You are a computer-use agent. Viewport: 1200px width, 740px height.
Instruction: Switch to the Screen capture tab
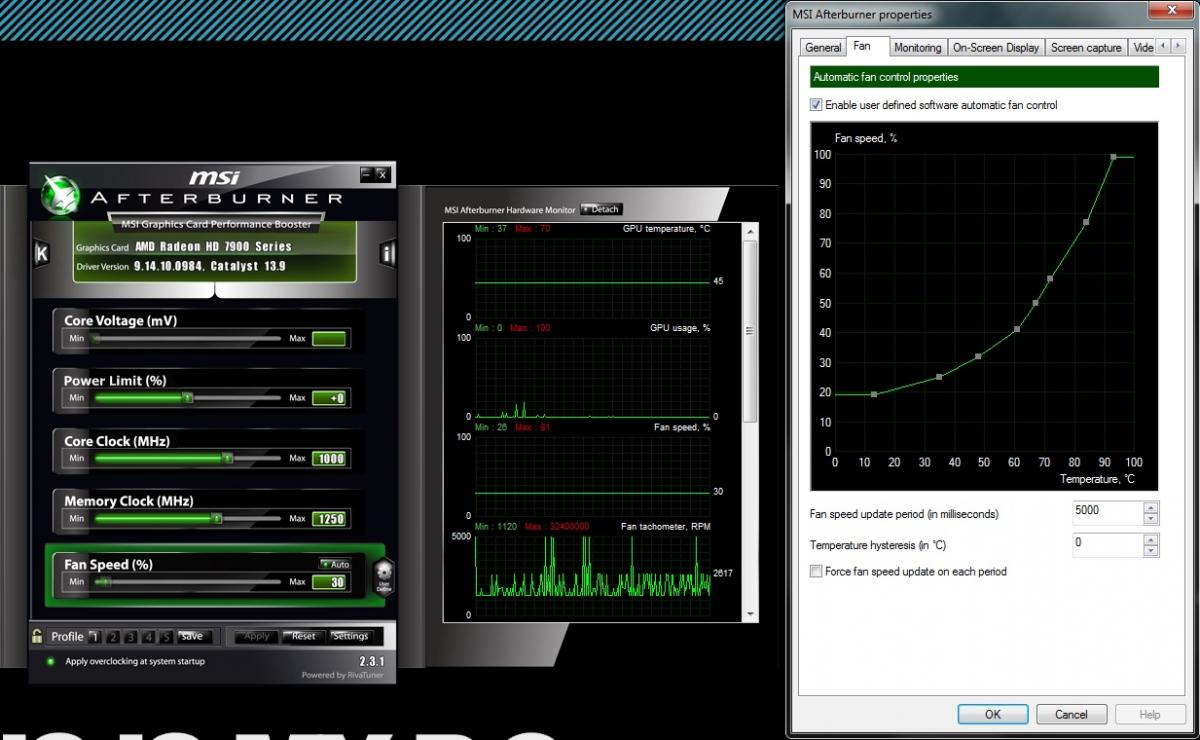[x=1086, y=47]
